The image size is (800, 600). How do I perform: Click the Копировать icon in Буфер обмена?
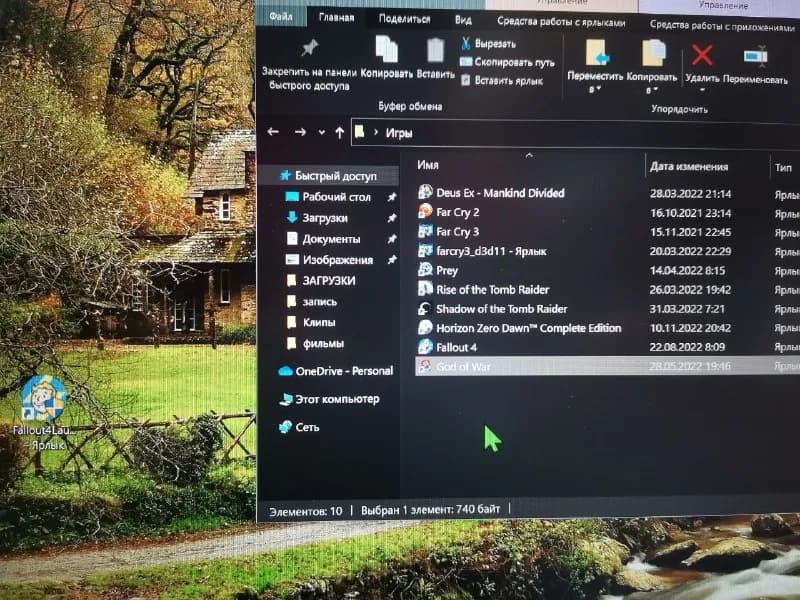pos(387,49)
